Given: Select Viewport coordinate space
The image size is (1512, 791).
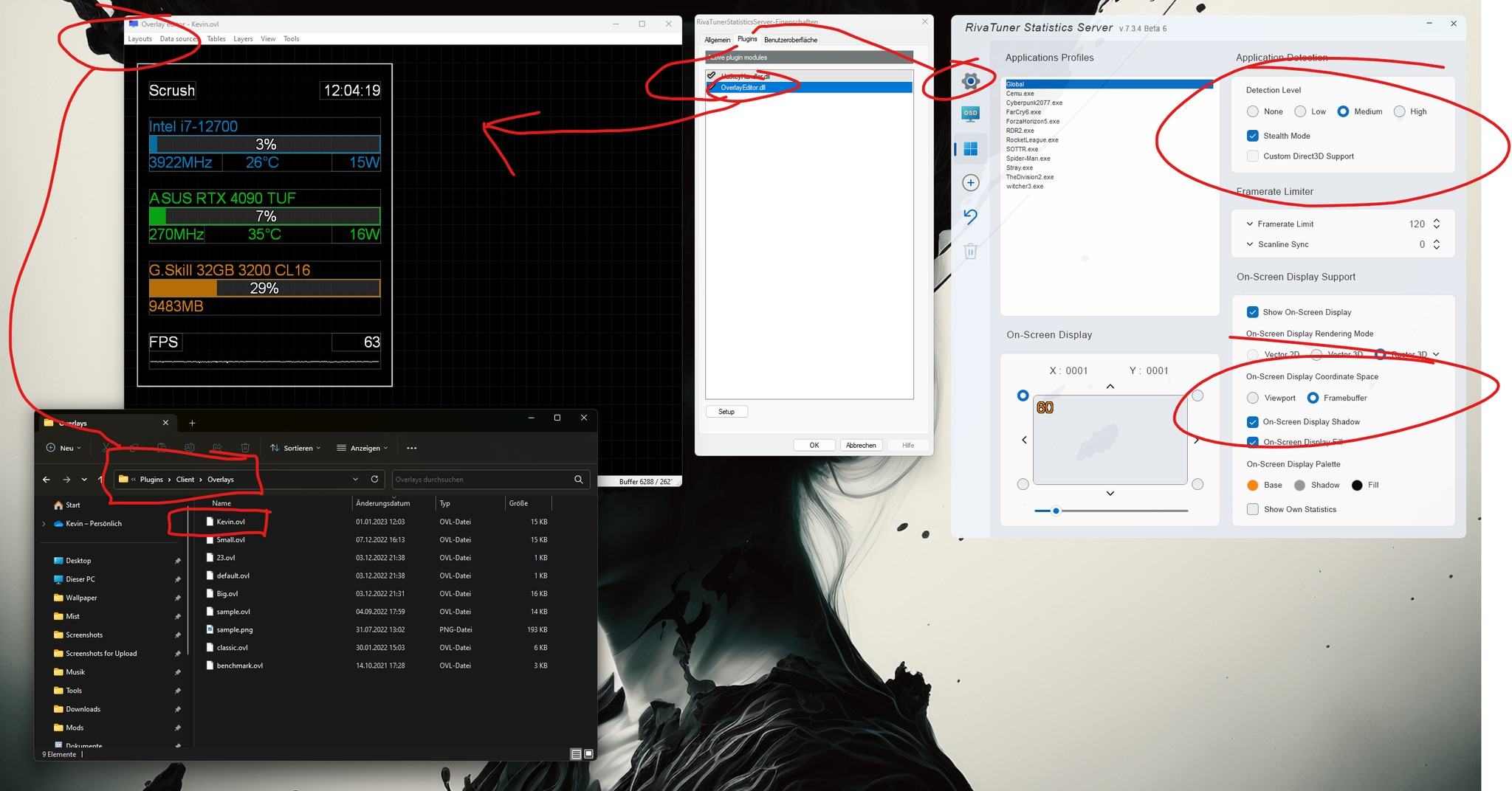Looking at the screenshot, I should tap(1253, 398).
